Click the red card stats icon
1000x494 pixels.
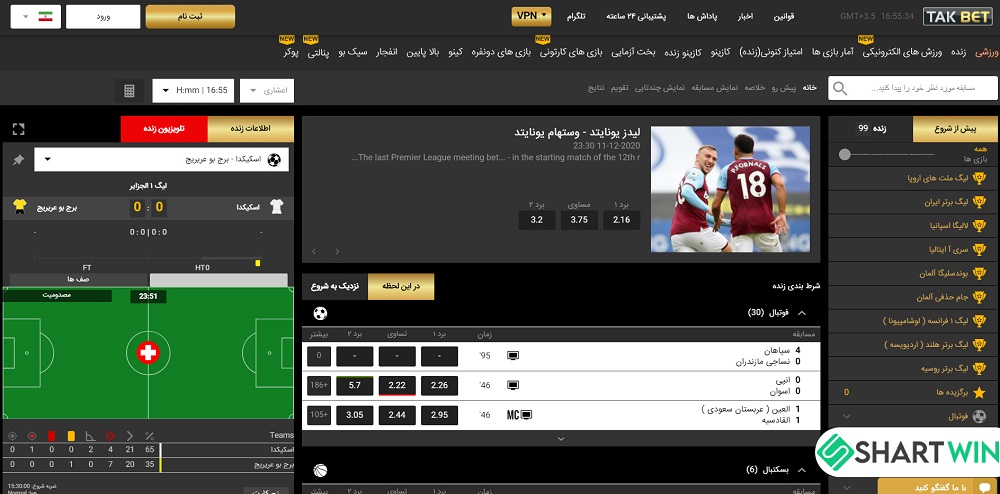(x=52, y=436)
